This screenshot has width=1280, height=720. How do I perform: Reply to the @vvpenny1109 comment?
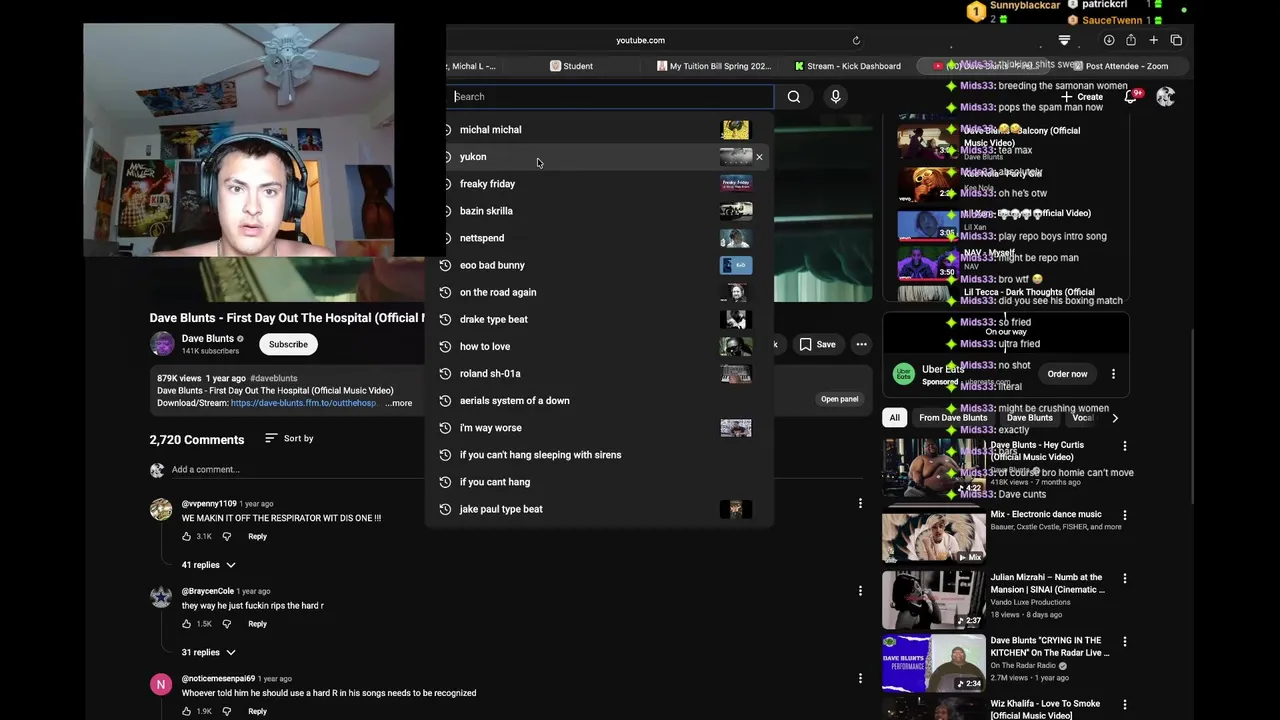(257, 537)
